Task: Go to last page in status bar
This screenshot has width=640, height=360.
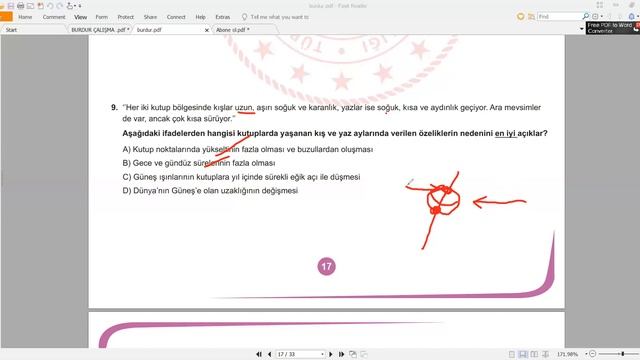Action: (341, 354)
